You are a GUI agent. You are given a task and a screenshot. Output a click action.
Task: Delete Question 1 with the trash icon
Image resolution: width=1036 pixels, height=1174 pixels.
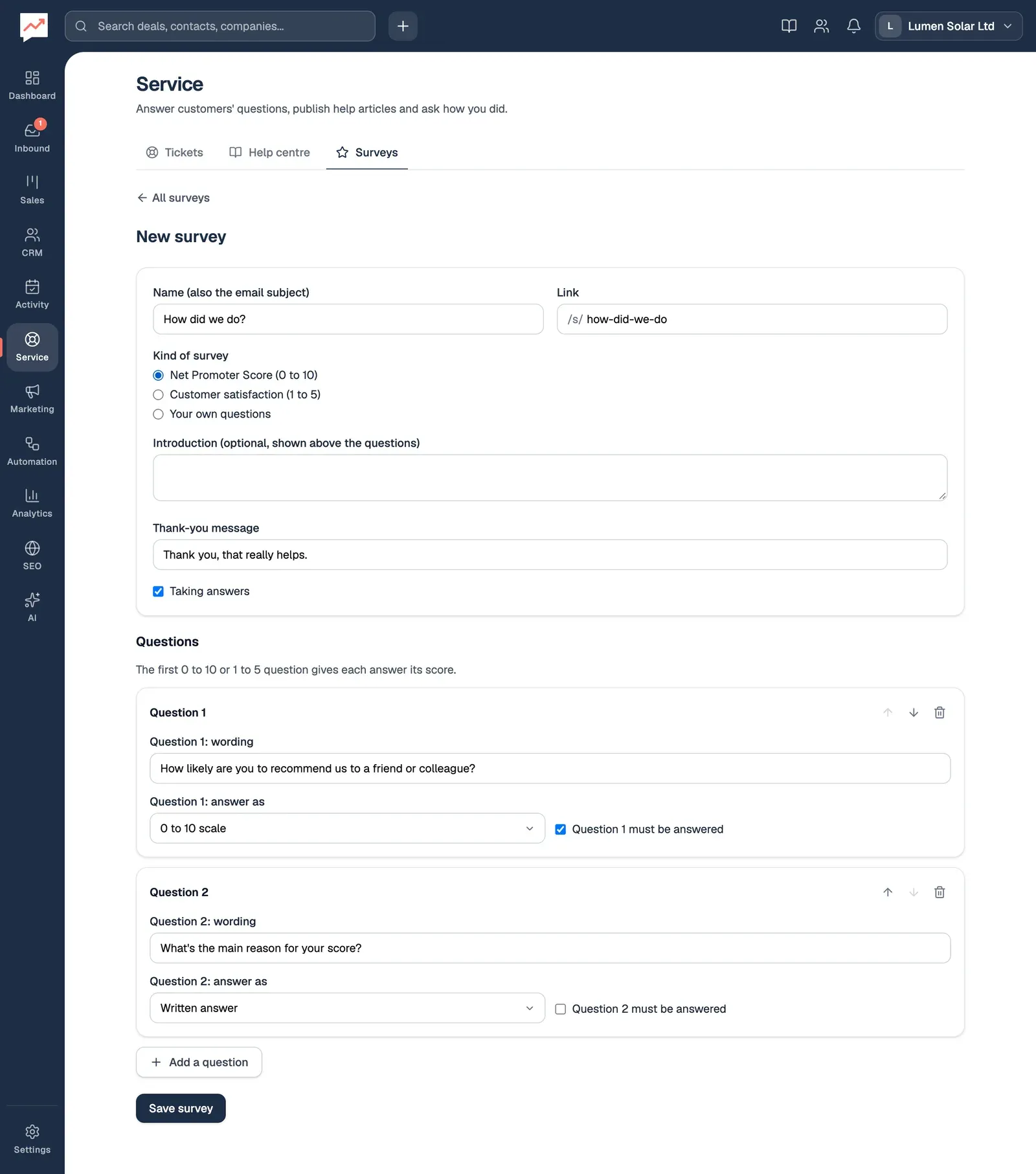pyautogui.click(x=940, y=712)
